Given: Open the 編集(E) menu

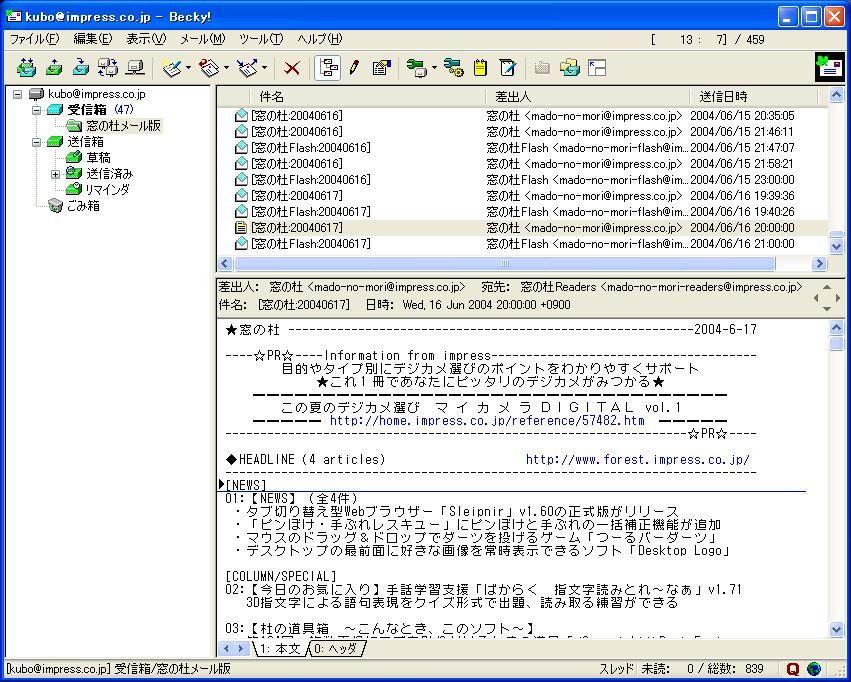Looking at the screenshot, I should pos(93,39).
